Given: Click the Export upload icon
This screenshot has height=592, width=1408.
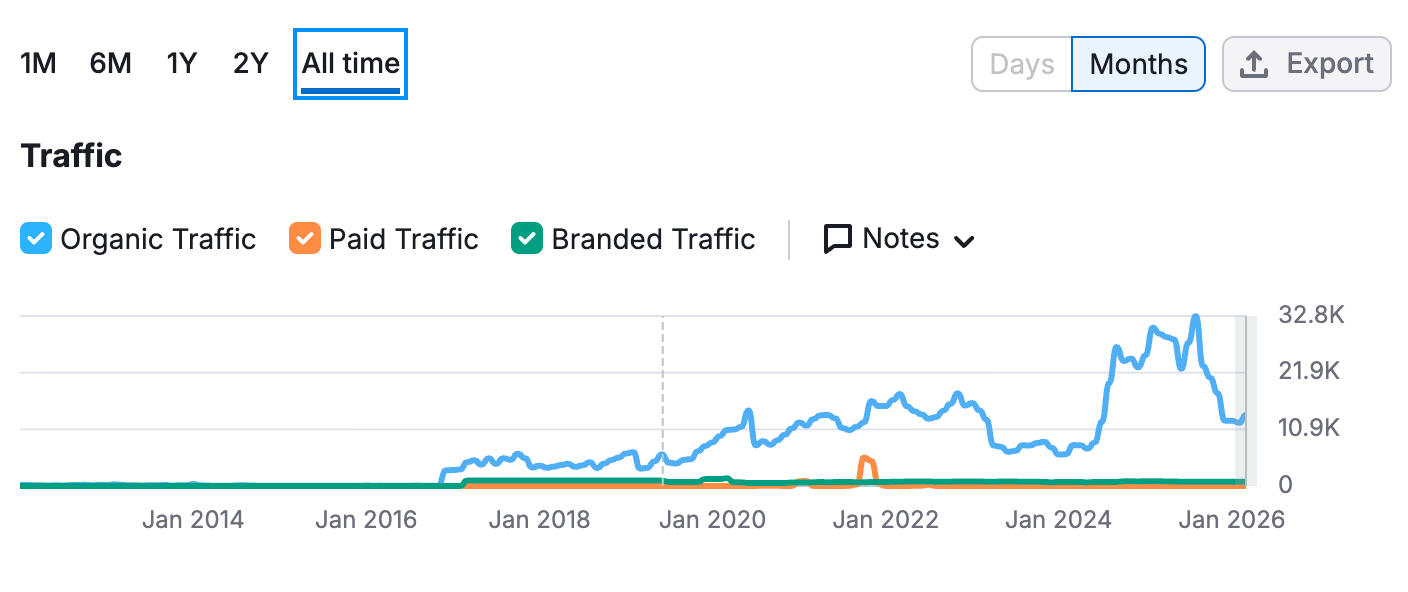Looking at the screenshot, I should pos(1253,65).
